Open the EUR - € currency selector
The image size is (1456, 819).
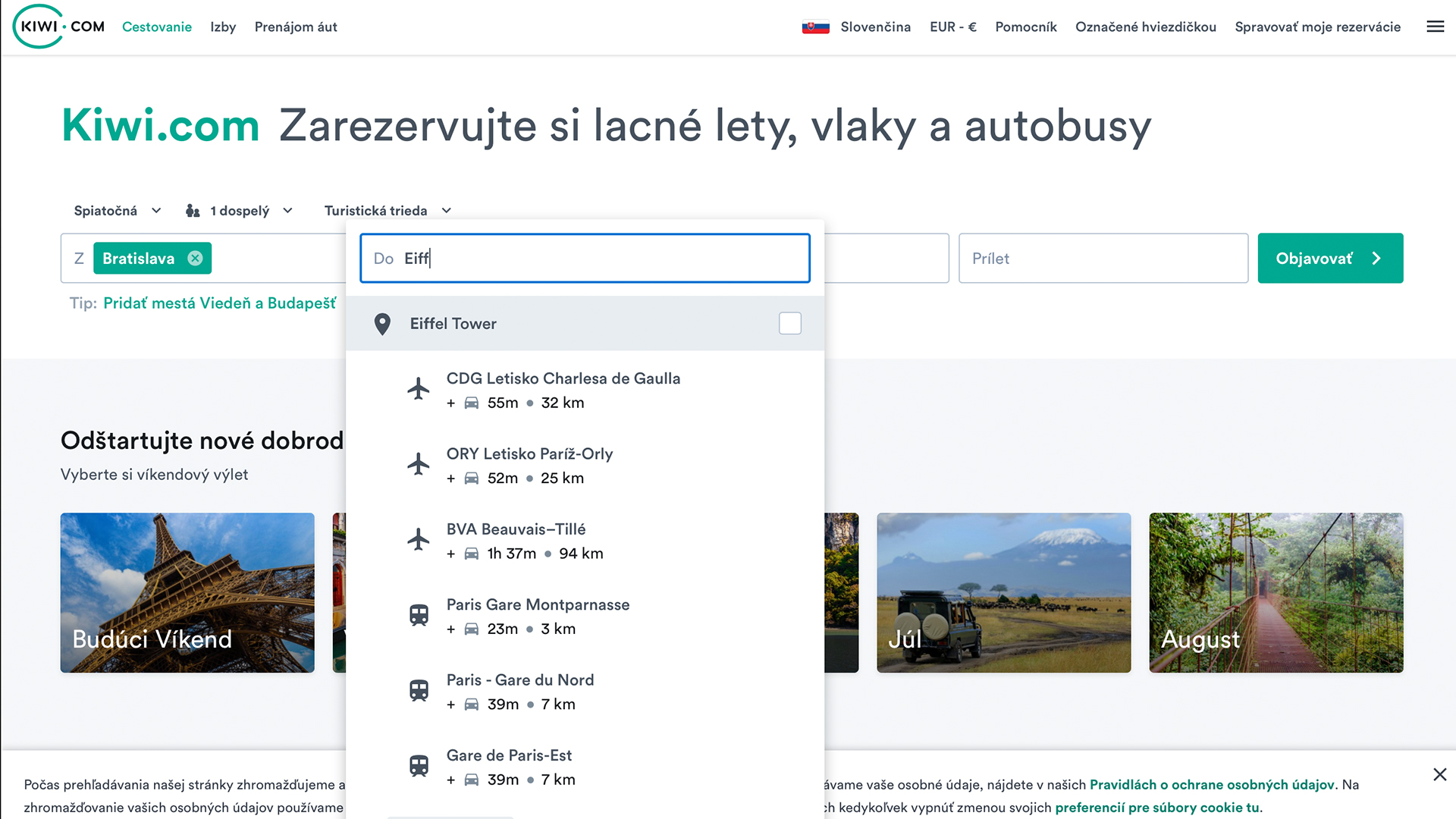(953, 27)
